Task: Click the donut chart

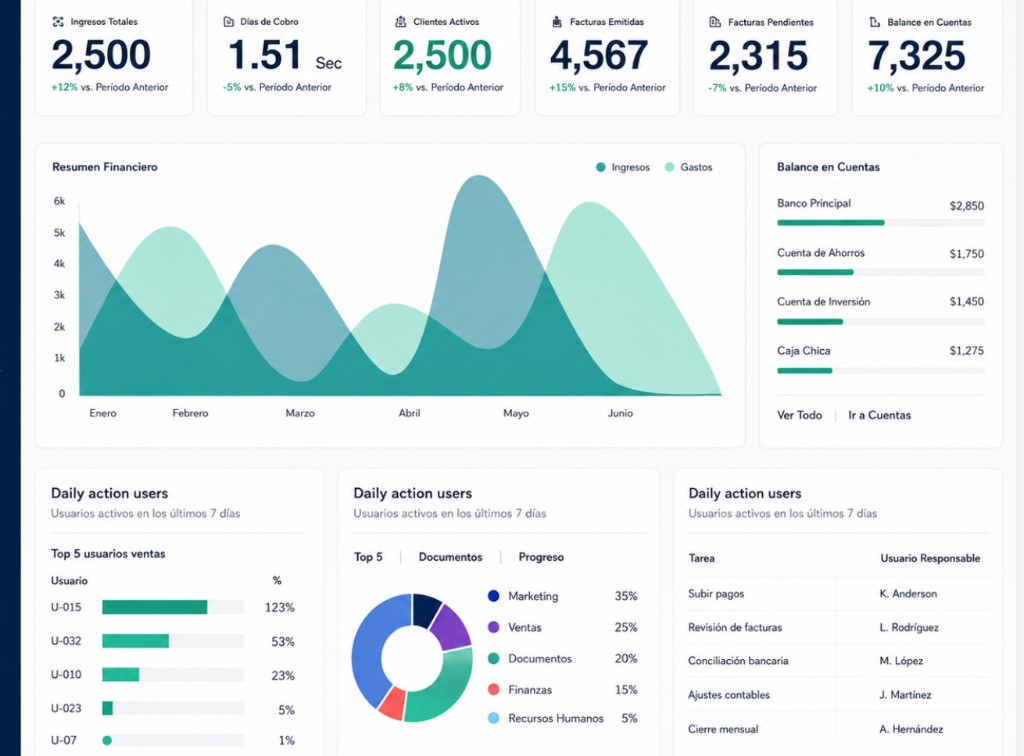Action: [x=412, y=657]
